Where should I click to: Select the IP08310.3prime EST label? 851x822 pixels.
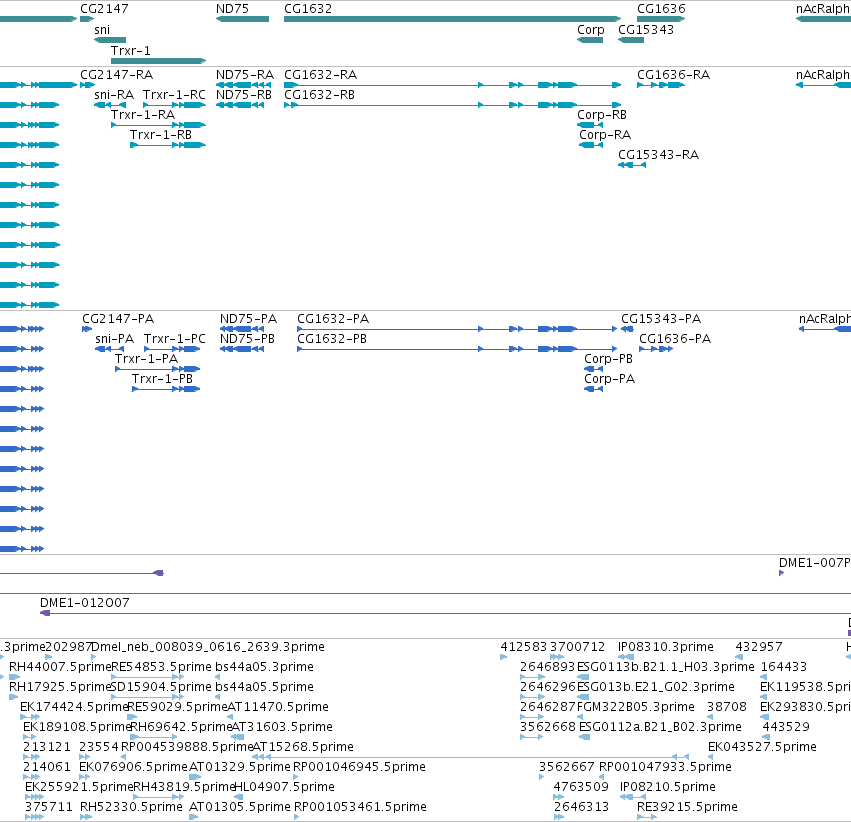665,647
